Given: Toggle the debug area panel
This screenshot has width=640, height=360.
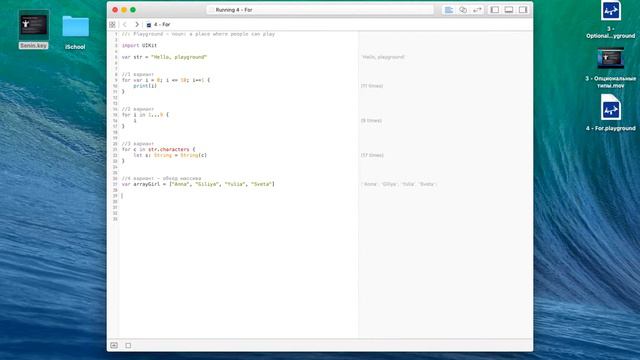Looking at the screenshot, I should tap(509, 10).
